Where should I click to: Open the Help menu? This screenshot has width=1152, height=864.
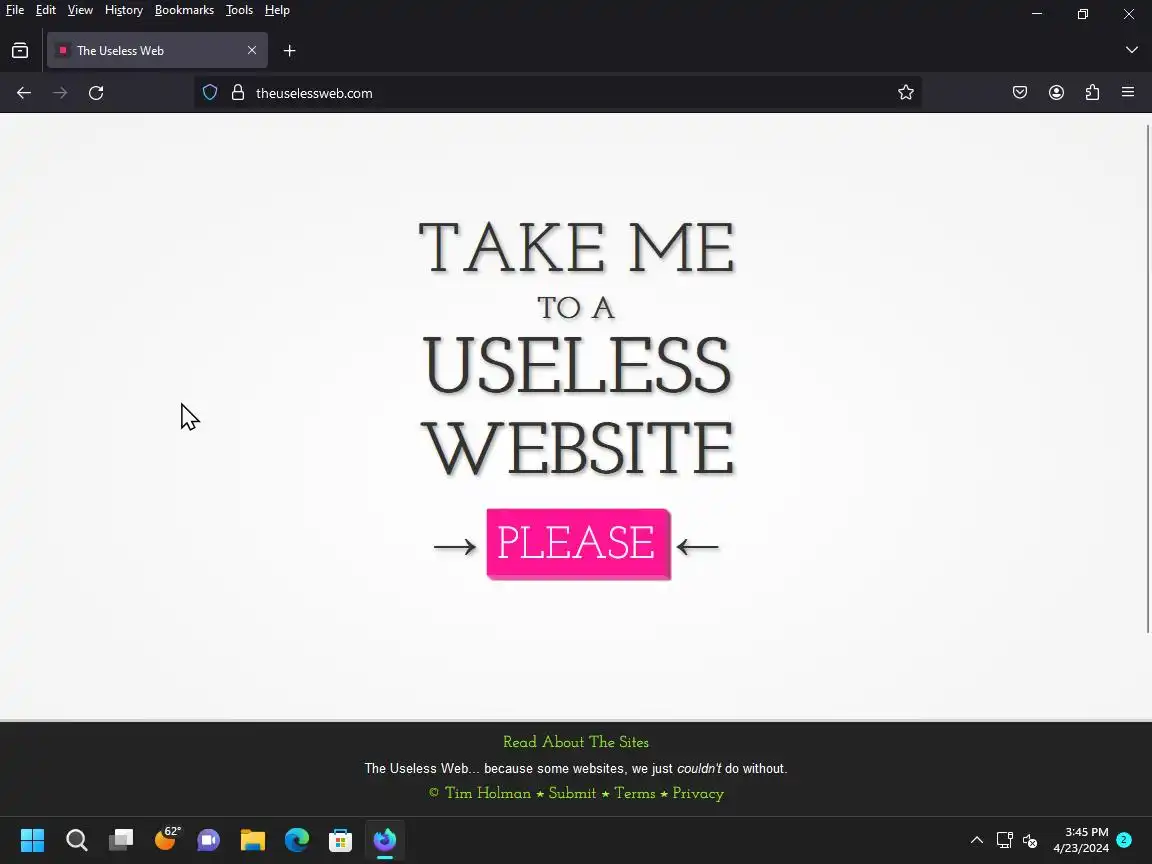pyautogui.click(x=277, y=10)
